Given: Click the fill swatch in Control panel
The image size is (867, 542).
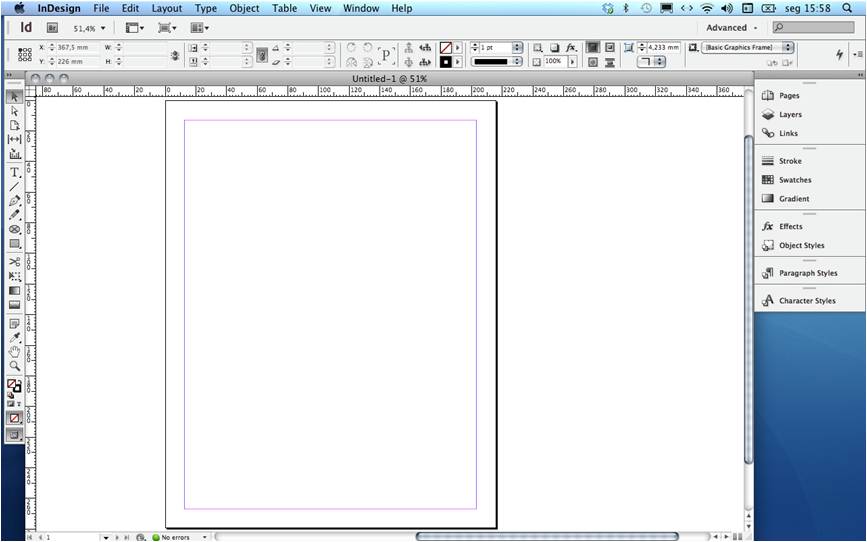Looking at the screenshot, I should [x=446, y=48].
